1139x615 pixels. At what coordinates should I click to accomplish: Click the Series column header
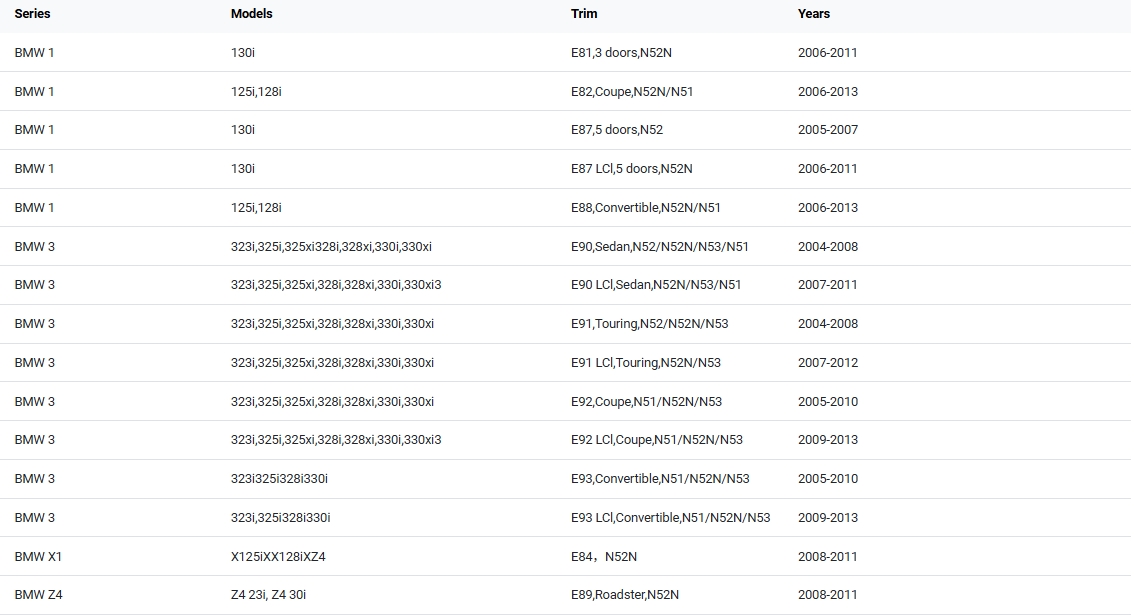coord(32,14)
